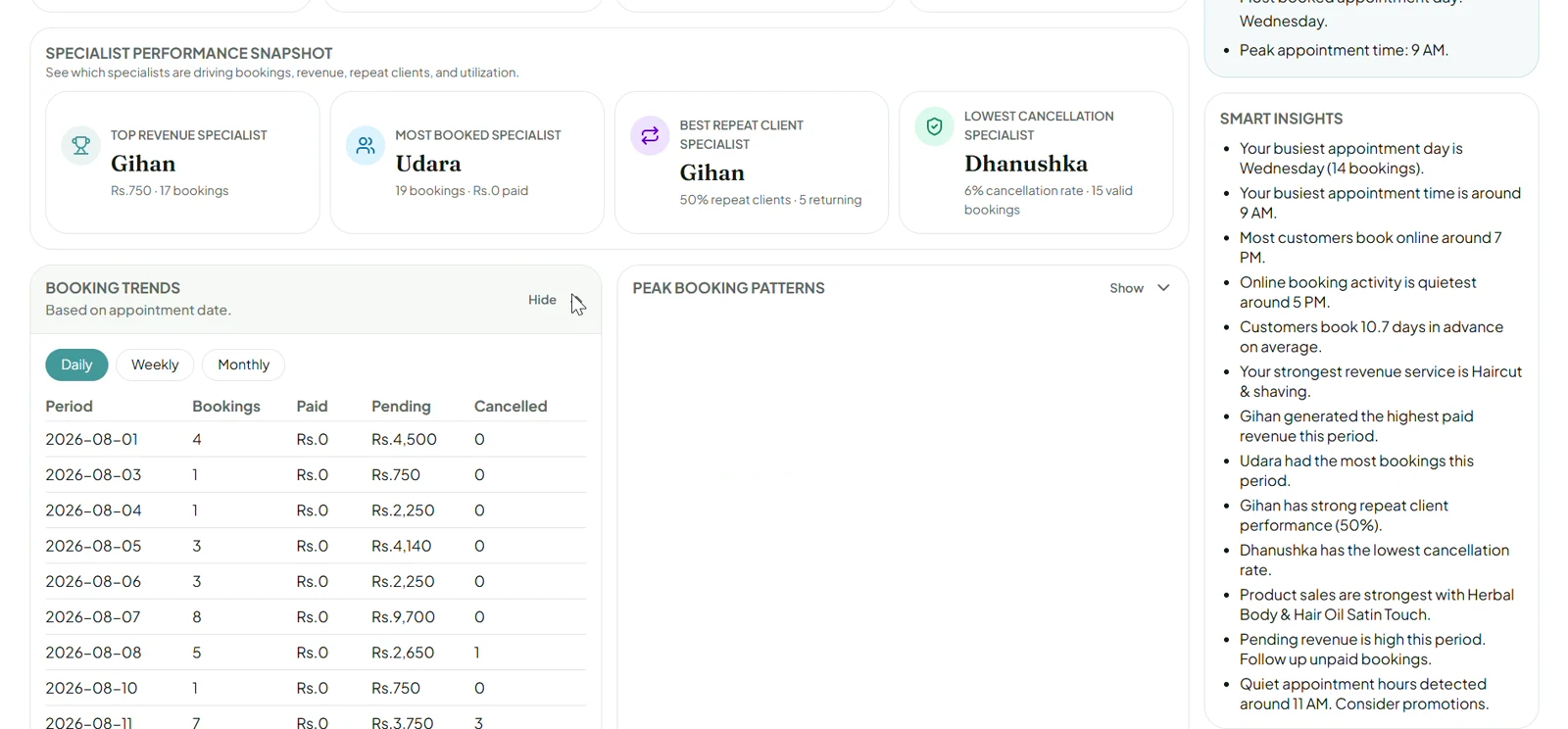Switch to the Monthly trends tab
The width and height of the screenshot is (1568, 729).
point(243,364)
